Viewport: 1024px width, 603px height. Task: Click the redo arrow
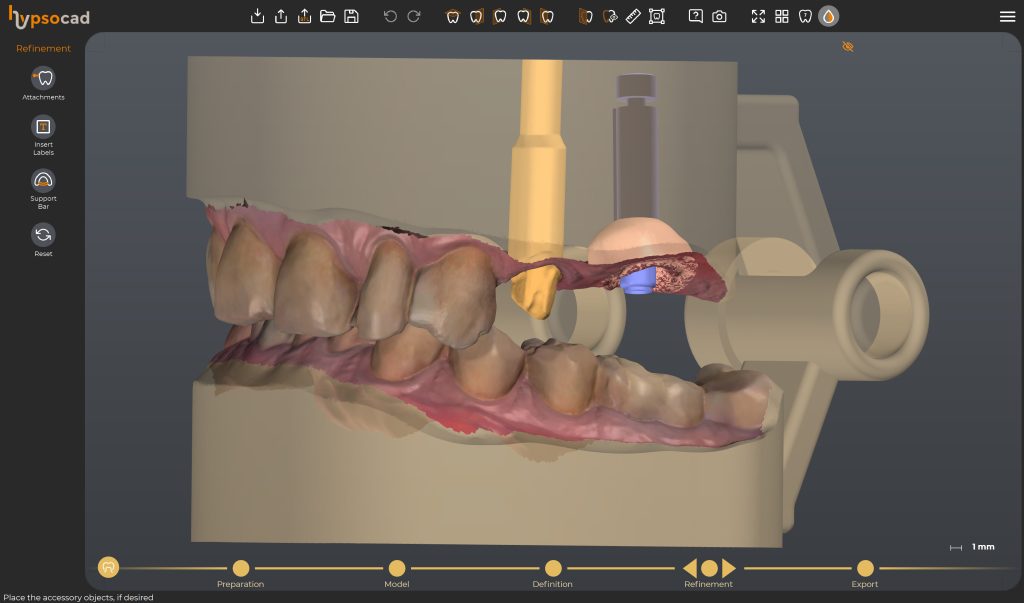[414, 16]
